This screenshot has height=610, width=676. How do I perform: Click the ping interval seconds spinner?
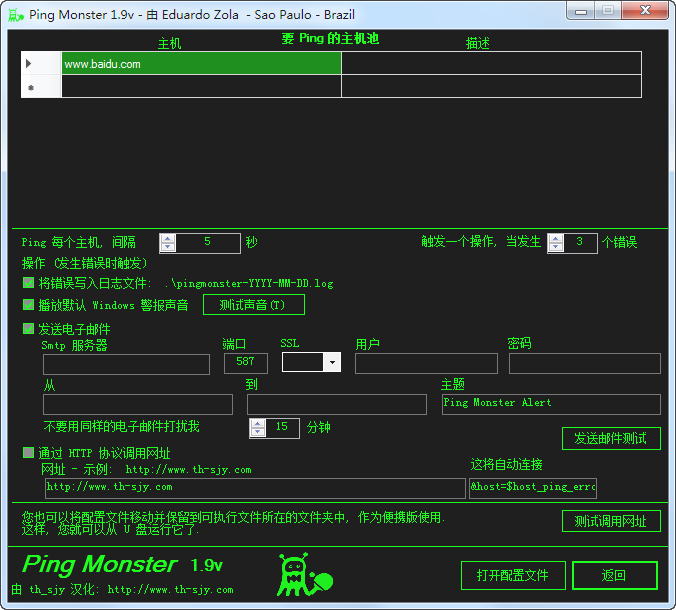(x=167, y=242)
